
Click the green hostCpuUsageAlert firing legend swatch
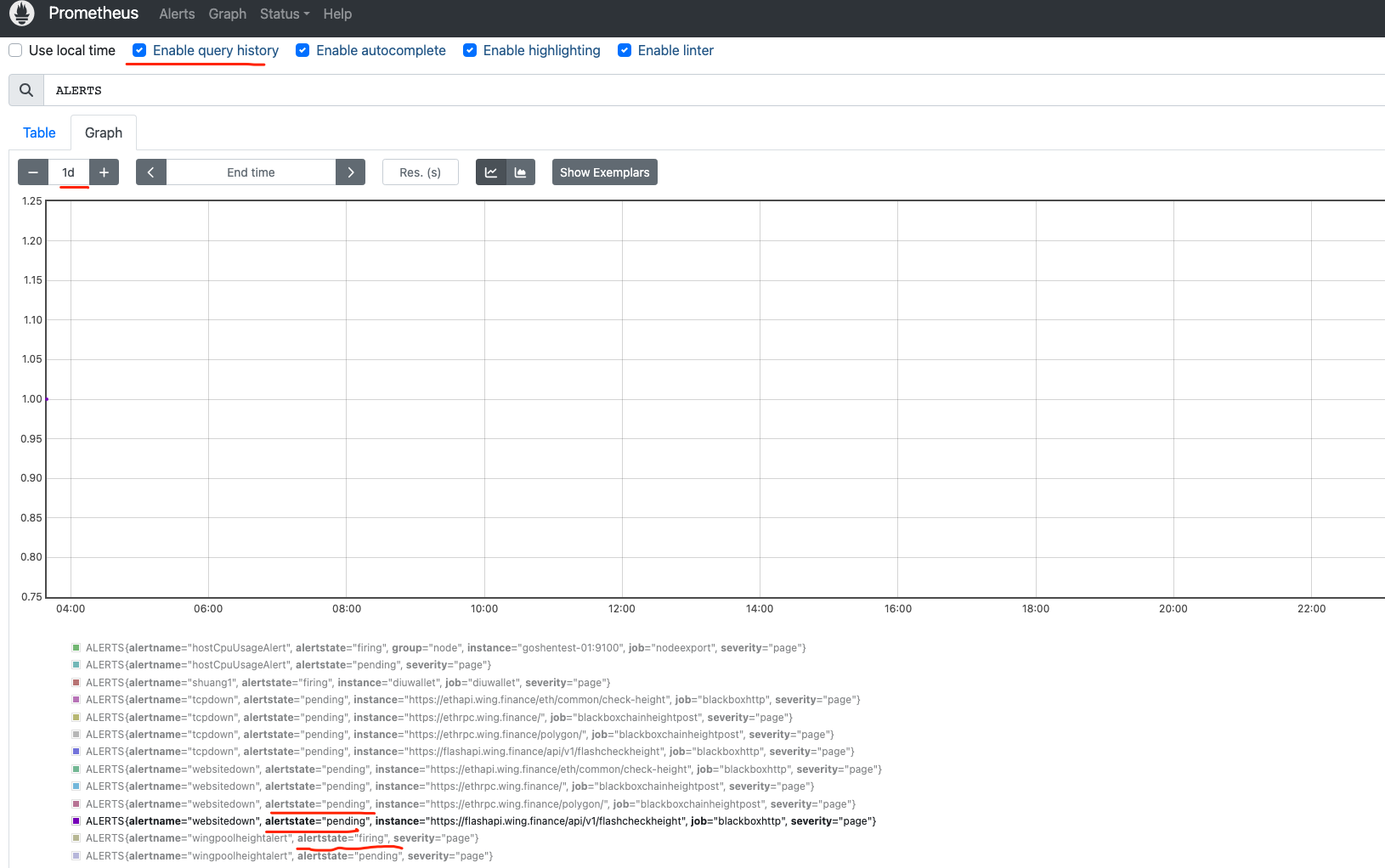click(x=76, y=648)
